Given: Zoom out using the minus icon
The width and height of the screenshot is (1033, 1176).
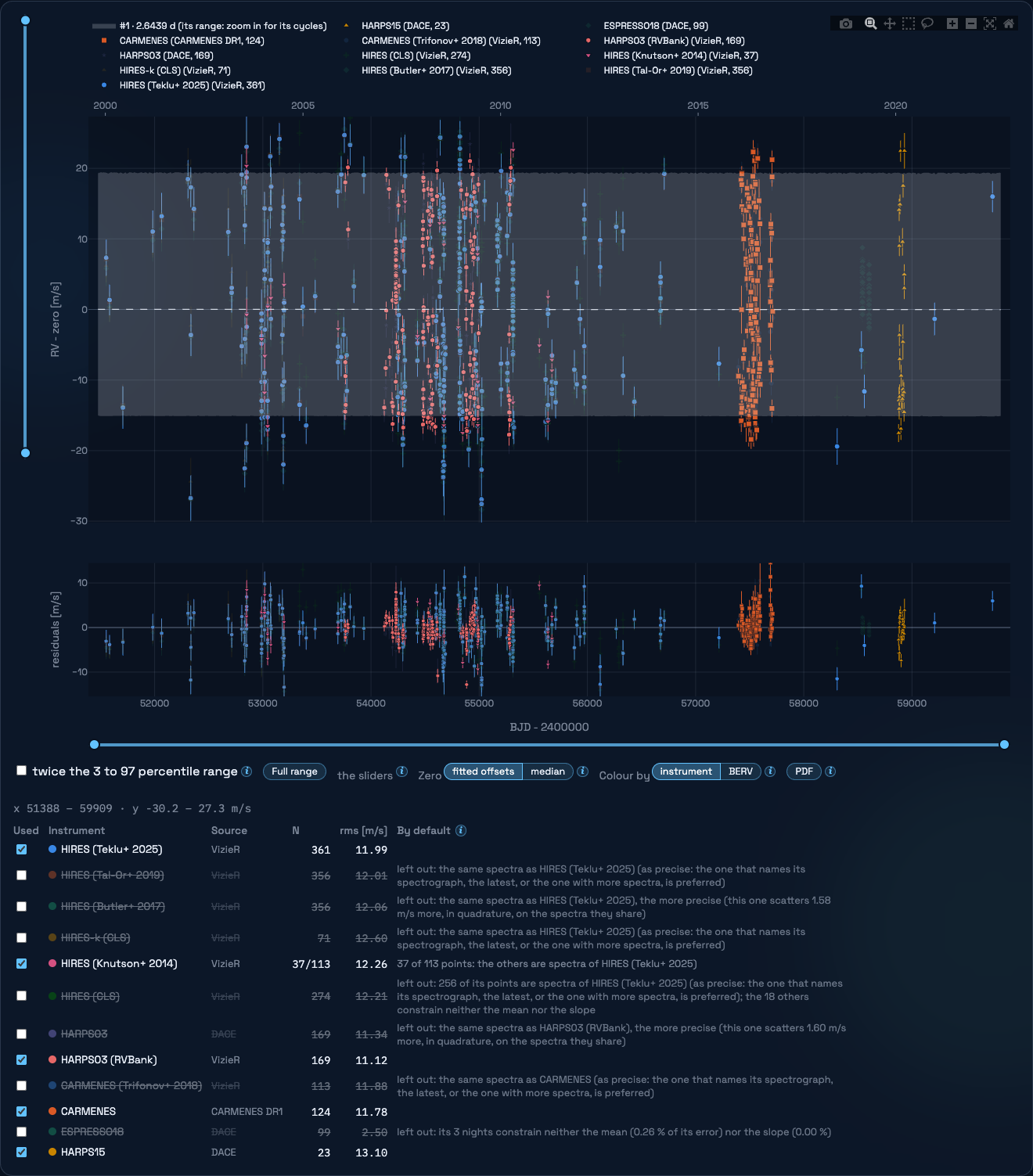Looking at the screenshot, I should click(x=971, y=23).
